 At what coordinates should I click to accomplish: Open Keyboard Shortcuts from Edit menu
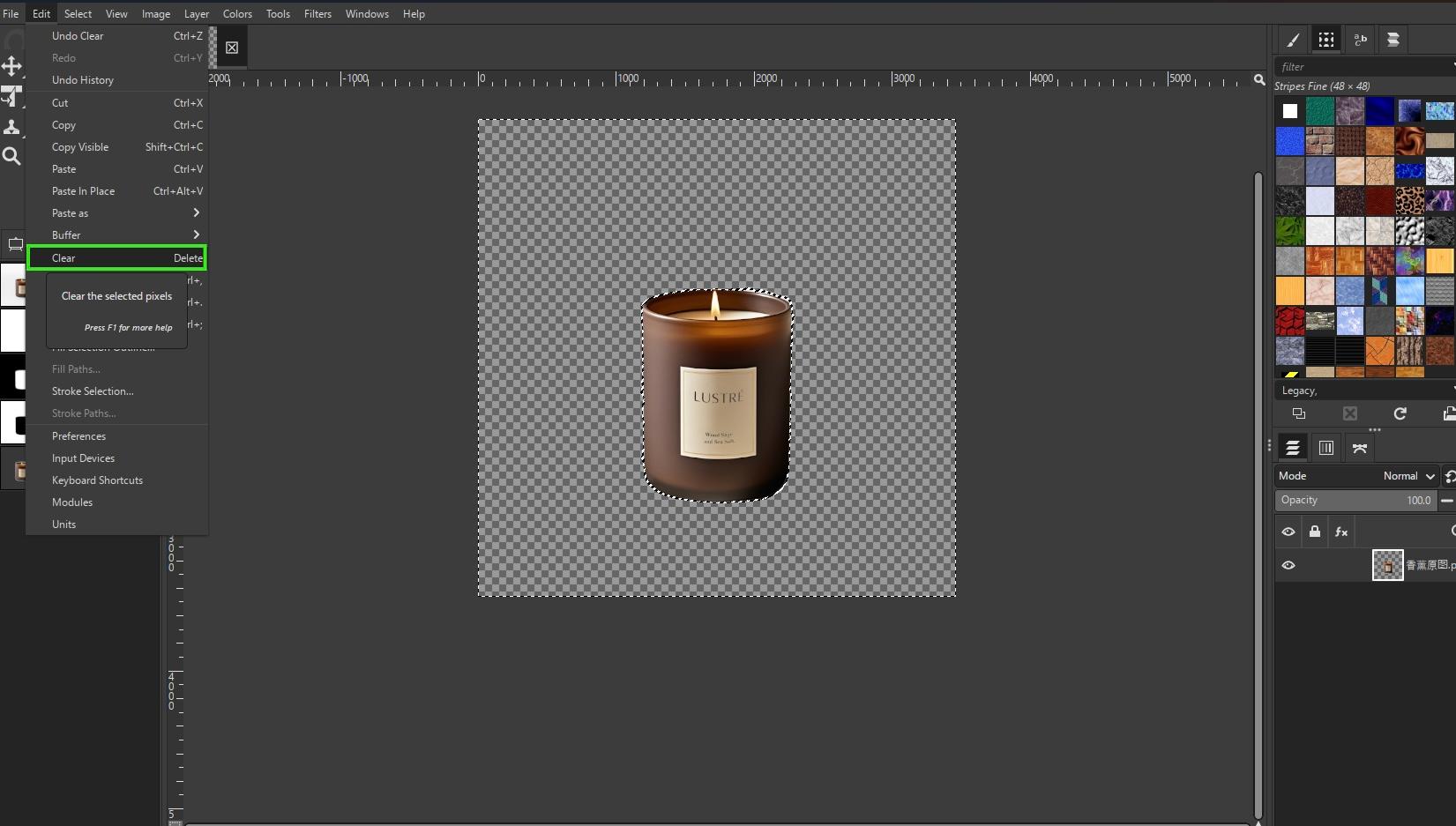click(x=117, y=480)
